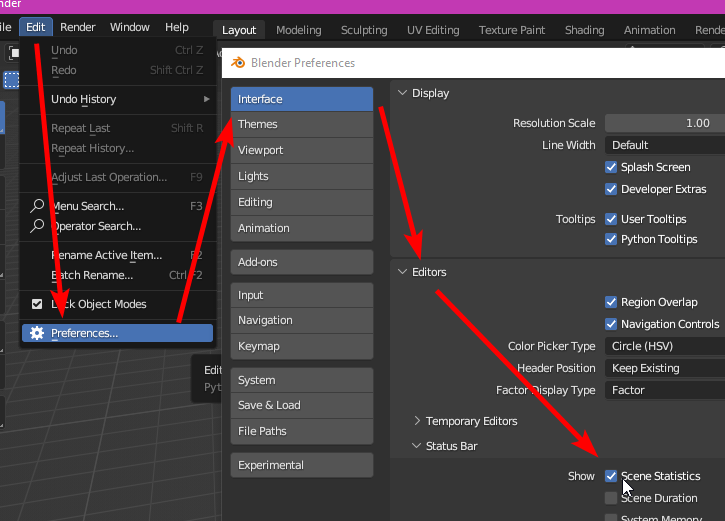The height and width of the screenshot is (521, 725).
Task: Switch to Sculpting workspace tab
Action: coord(364,30)
